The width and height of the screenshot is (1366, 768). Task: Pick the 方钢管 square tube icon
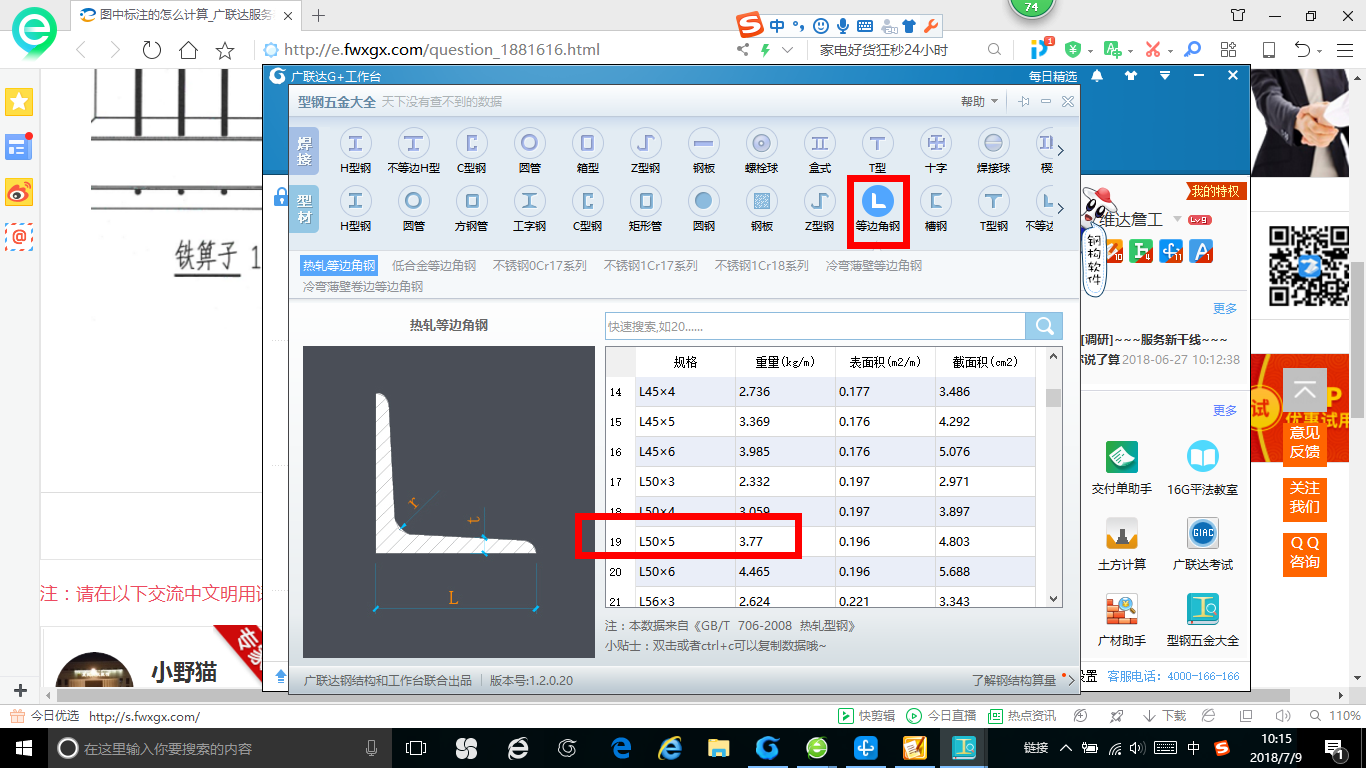point(471,201)
